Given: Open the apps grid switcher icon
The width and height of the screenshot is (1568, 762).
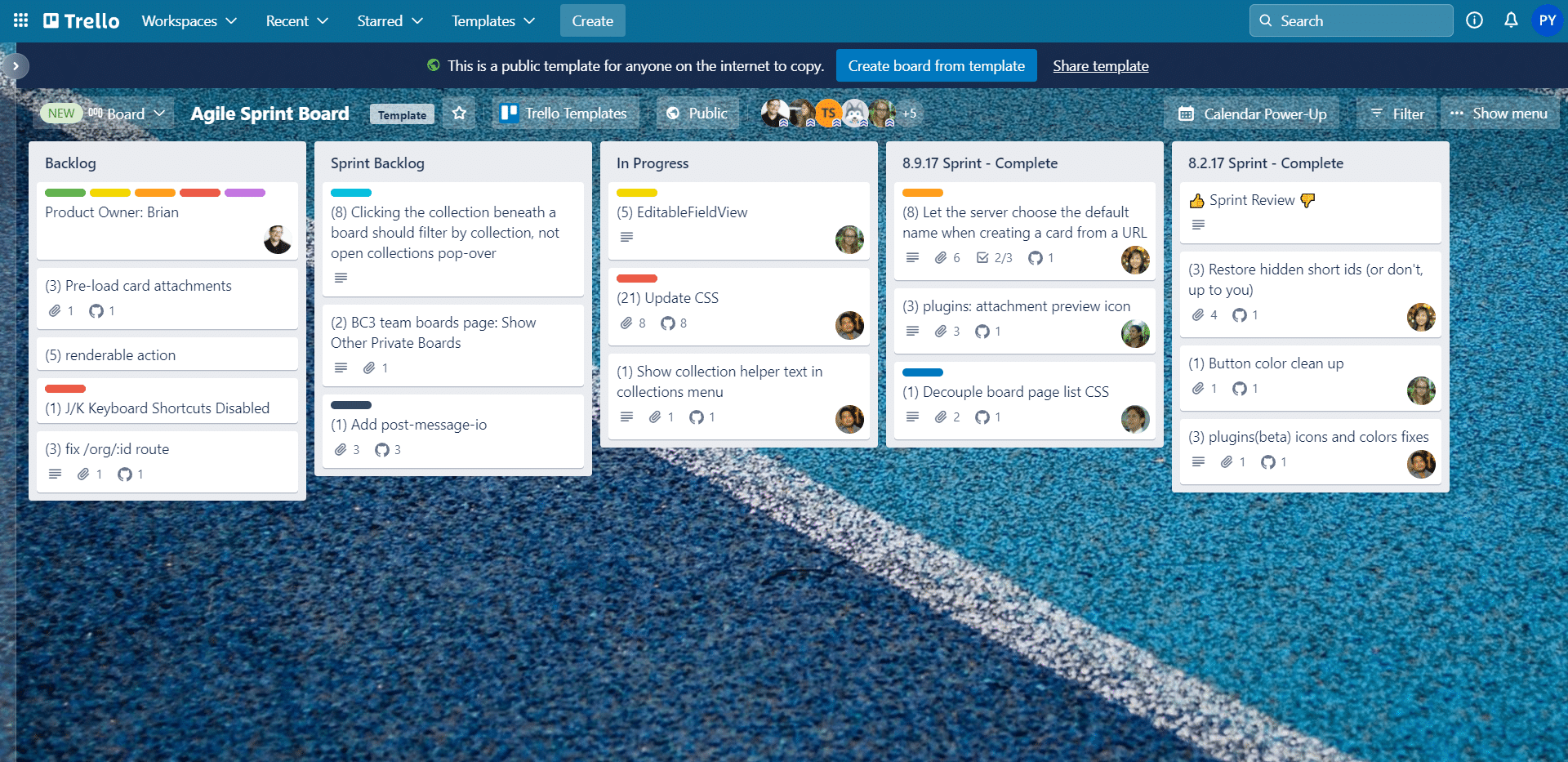Looking at the screenshot, I should click(x=21, y=20).
